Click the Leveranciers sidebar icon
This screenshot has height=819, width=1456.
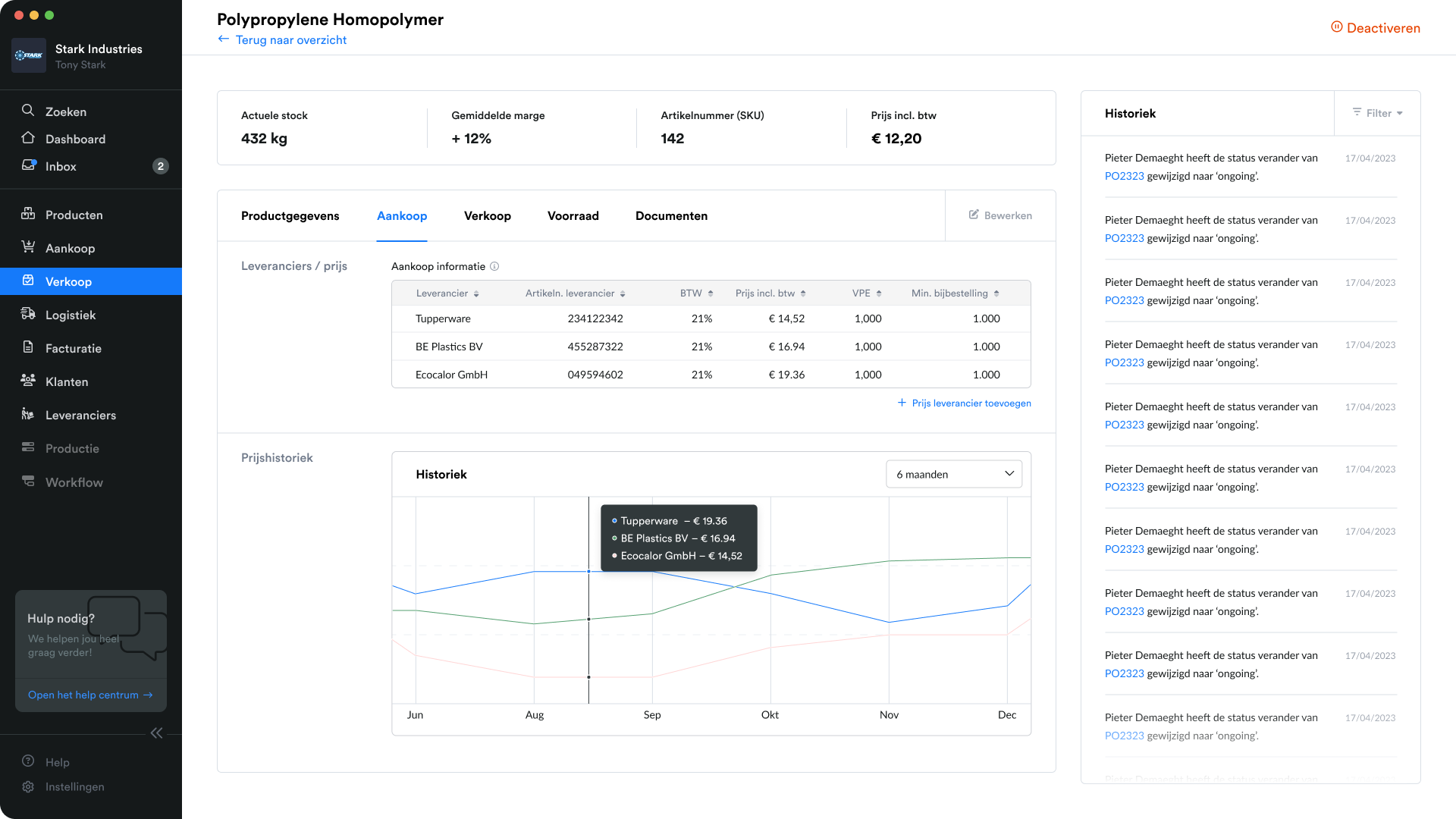[x=28, y=414]
